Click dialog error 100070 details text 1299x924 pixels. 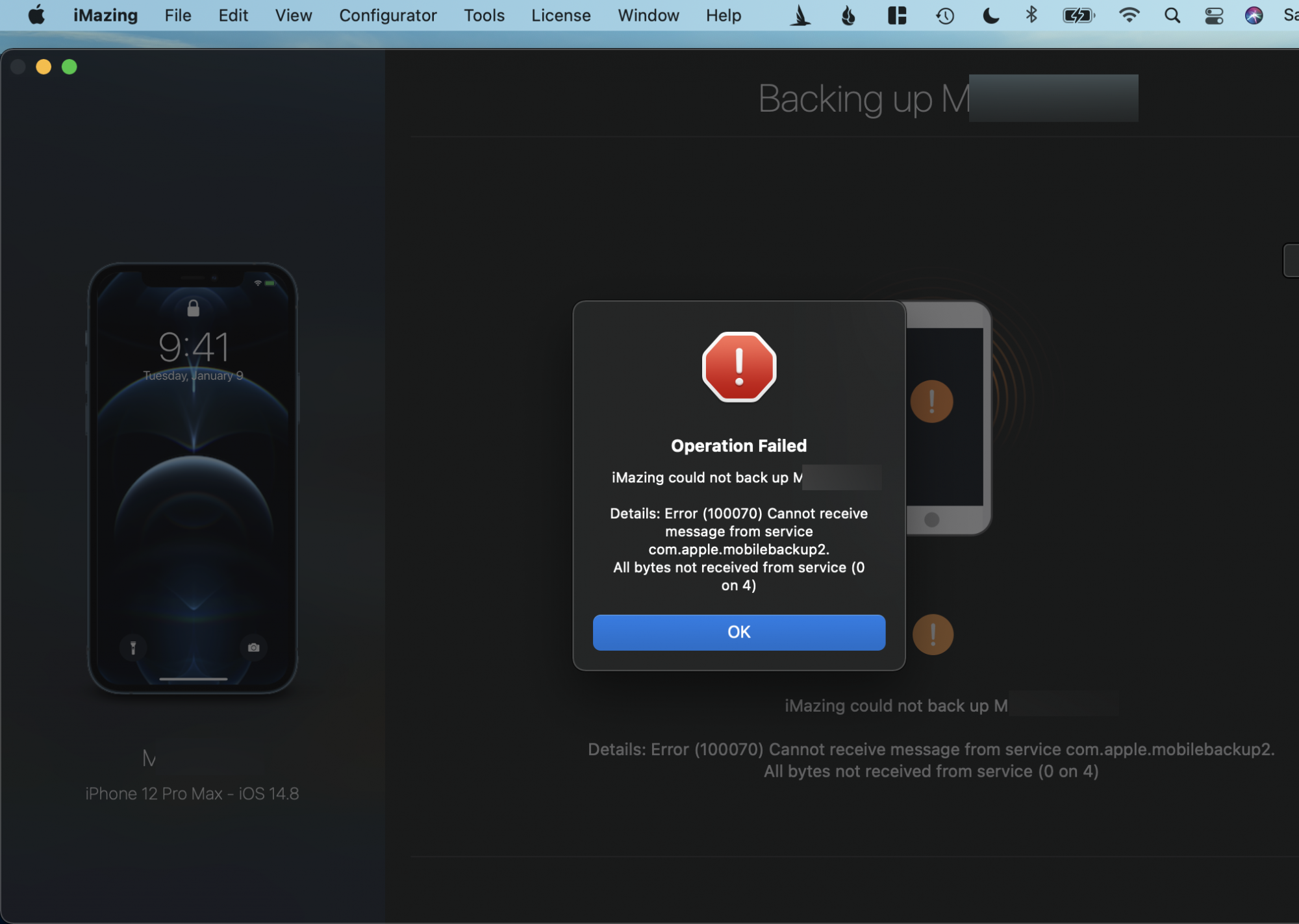point(738,549)
